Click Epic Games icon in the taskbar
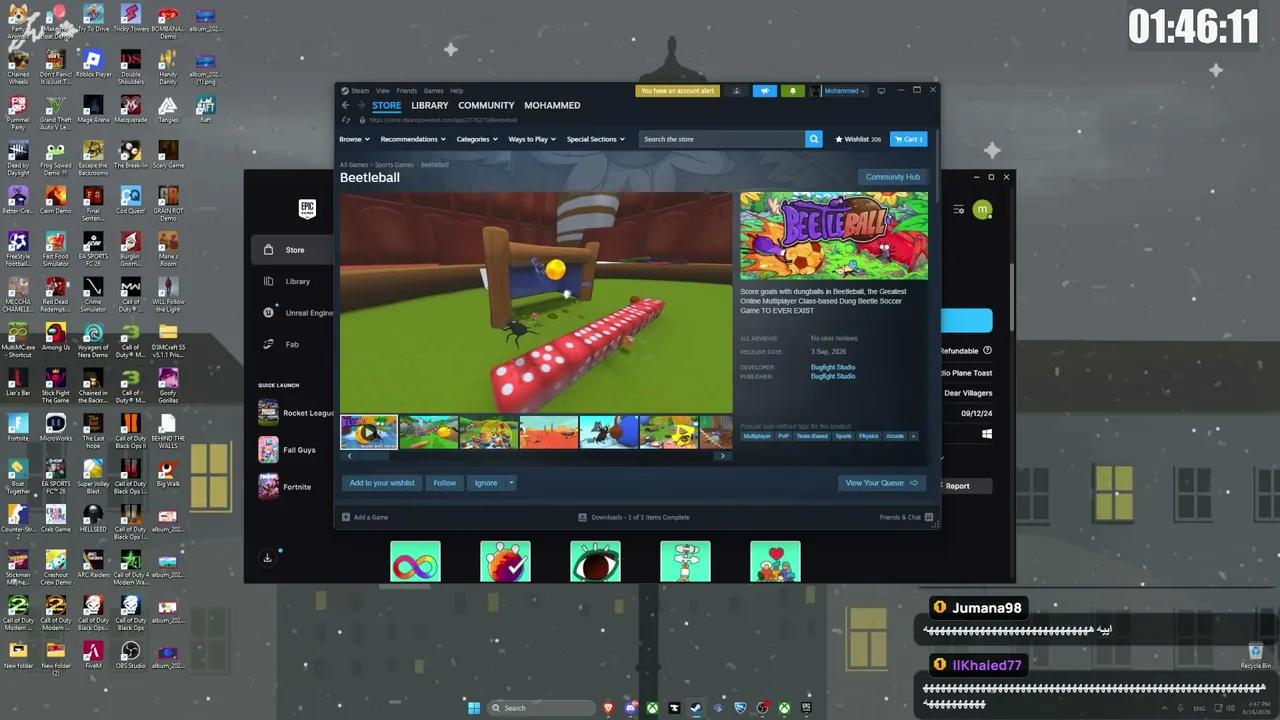 click(x=806, y=708)
